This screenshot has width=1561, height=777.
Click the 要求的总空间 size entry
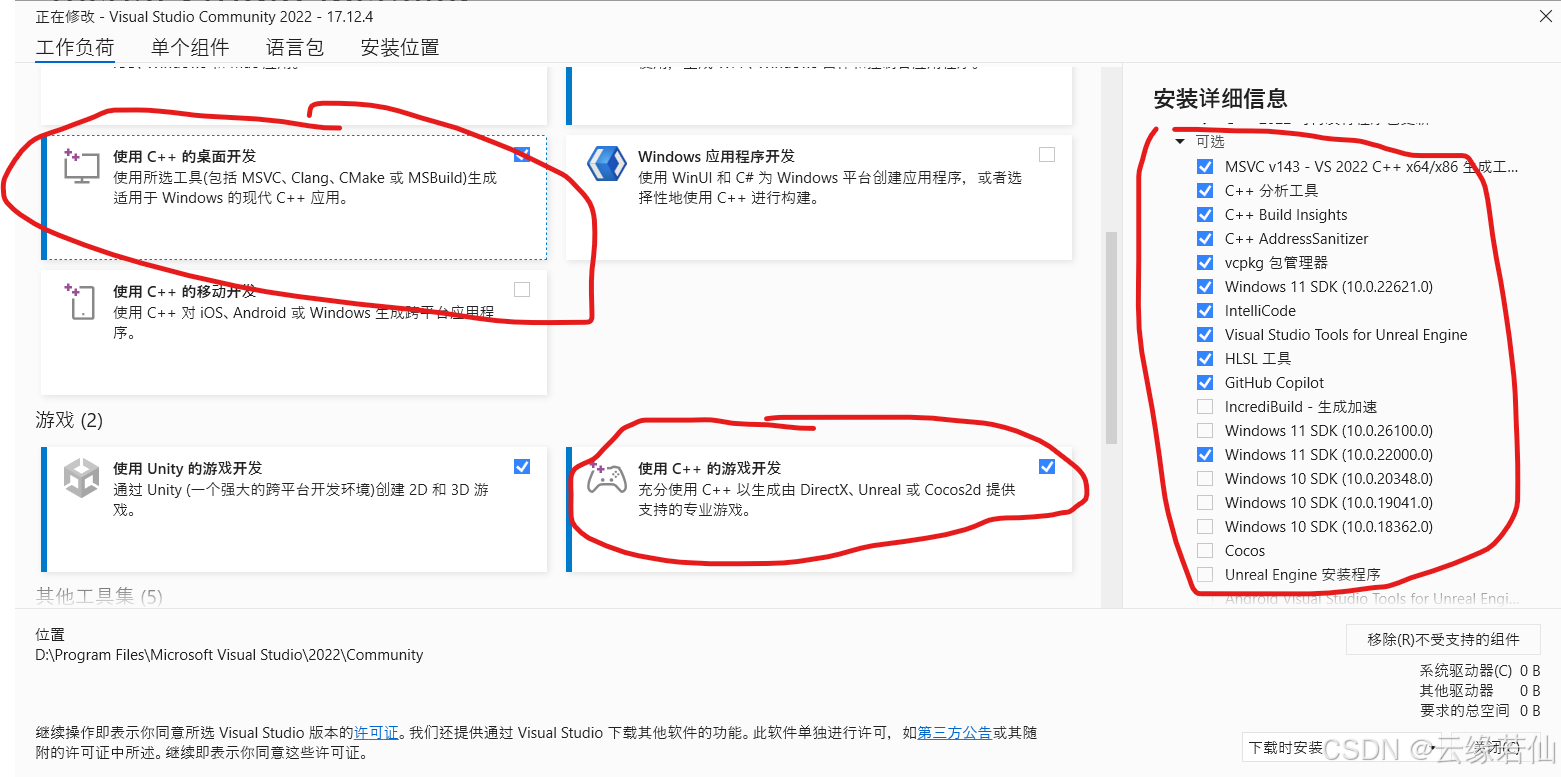pyautogui.click(x=1479, y=711)
